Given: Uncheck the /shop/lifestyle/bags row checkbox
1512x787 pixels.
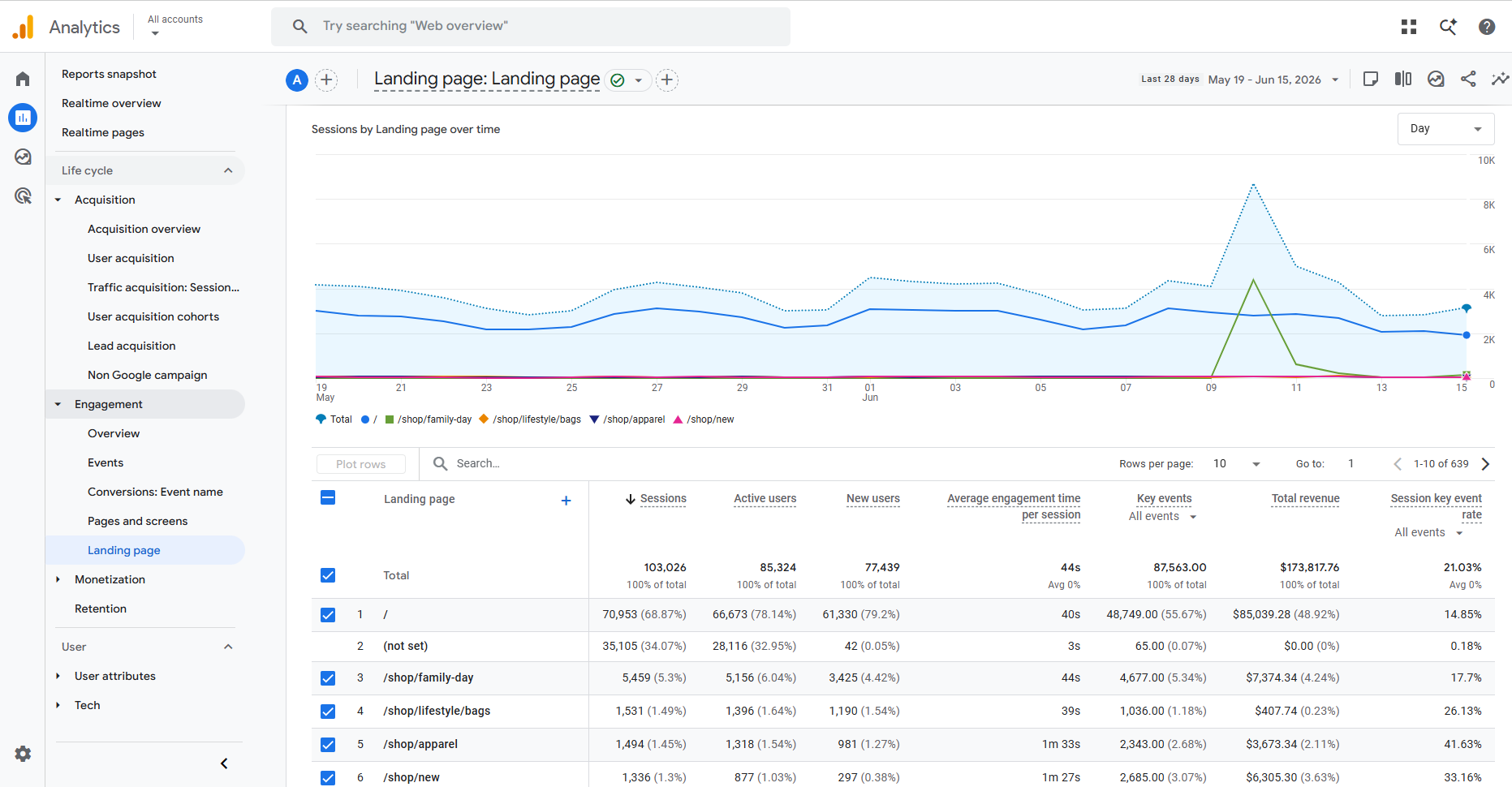Looking at the screenshot, I should 328,712.
